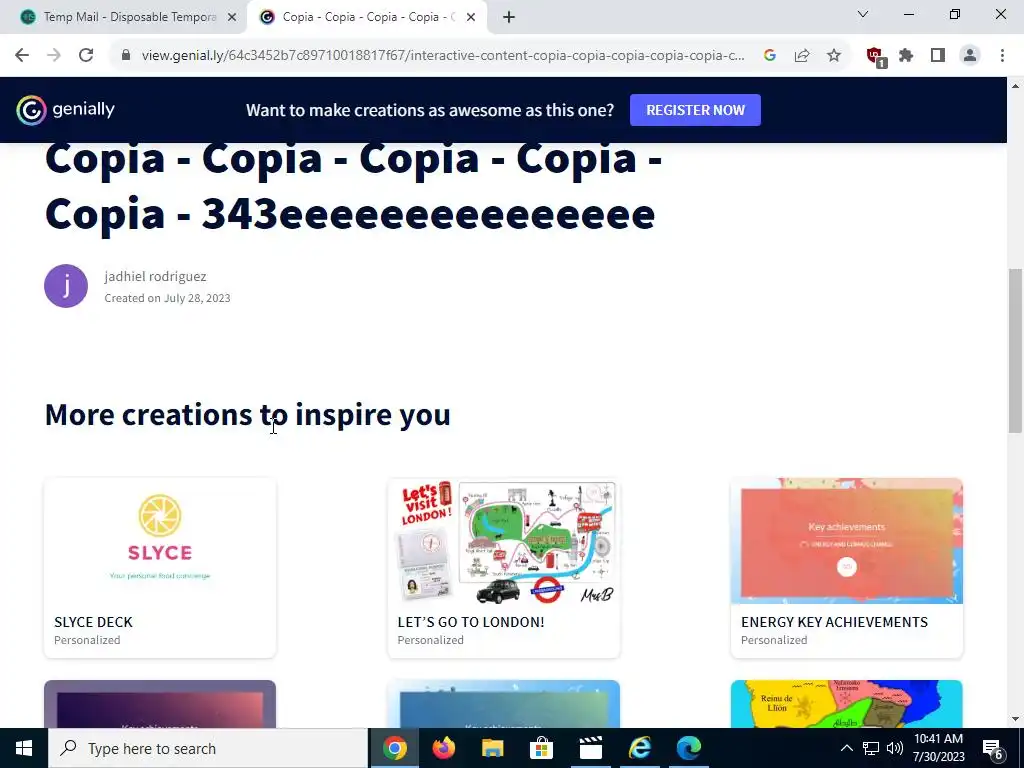Open Chrome profile avatar
1024x768 pixels.
(970, 56)
